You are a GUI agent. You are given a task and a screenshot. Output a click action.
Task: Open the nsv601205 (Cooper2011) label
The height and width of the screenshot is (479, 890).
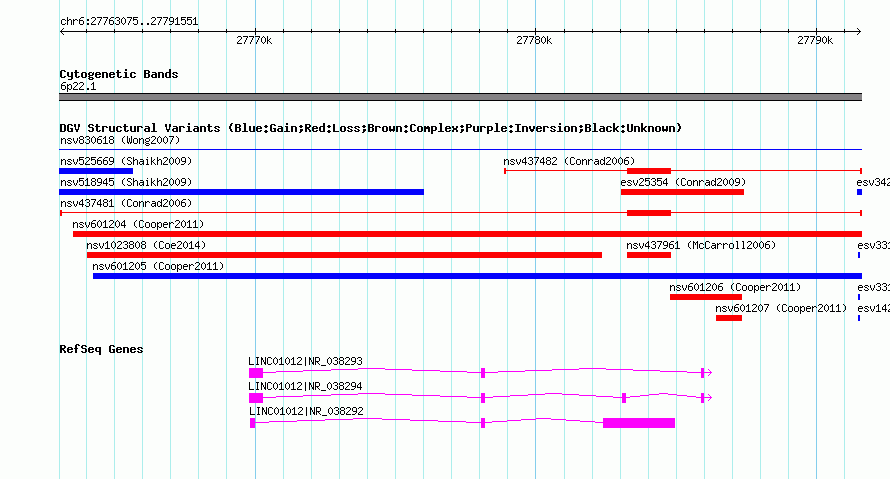[158, 266]
